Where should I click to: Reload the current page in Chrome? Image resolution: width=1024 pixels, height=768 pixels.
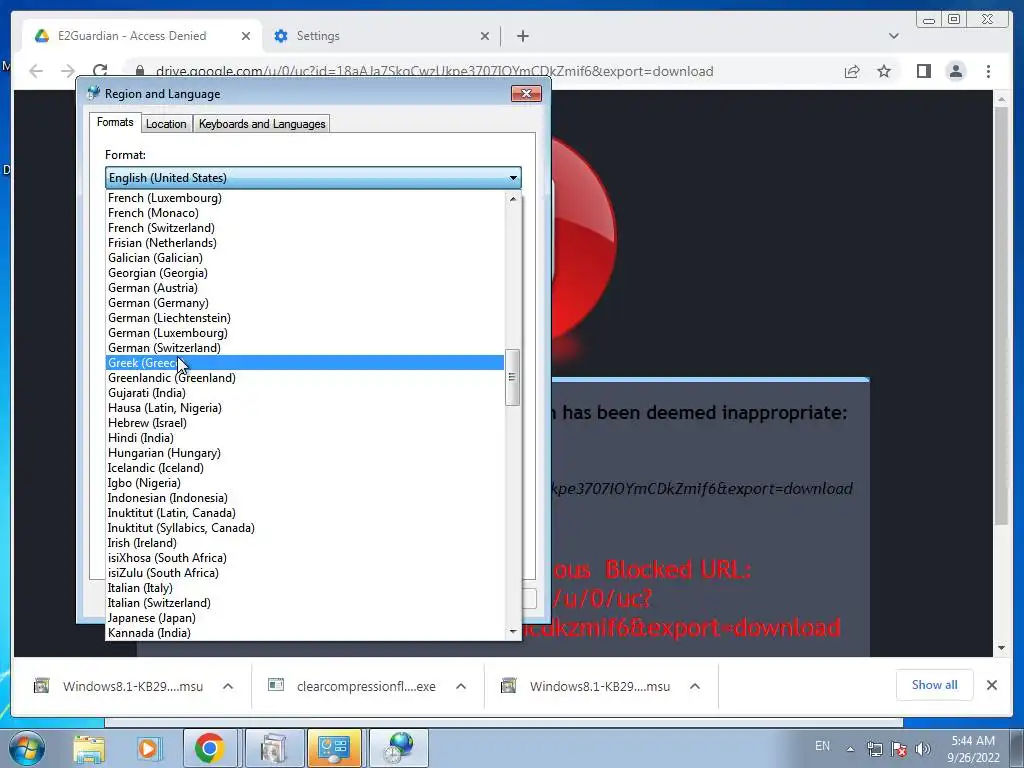pos(100,71)
